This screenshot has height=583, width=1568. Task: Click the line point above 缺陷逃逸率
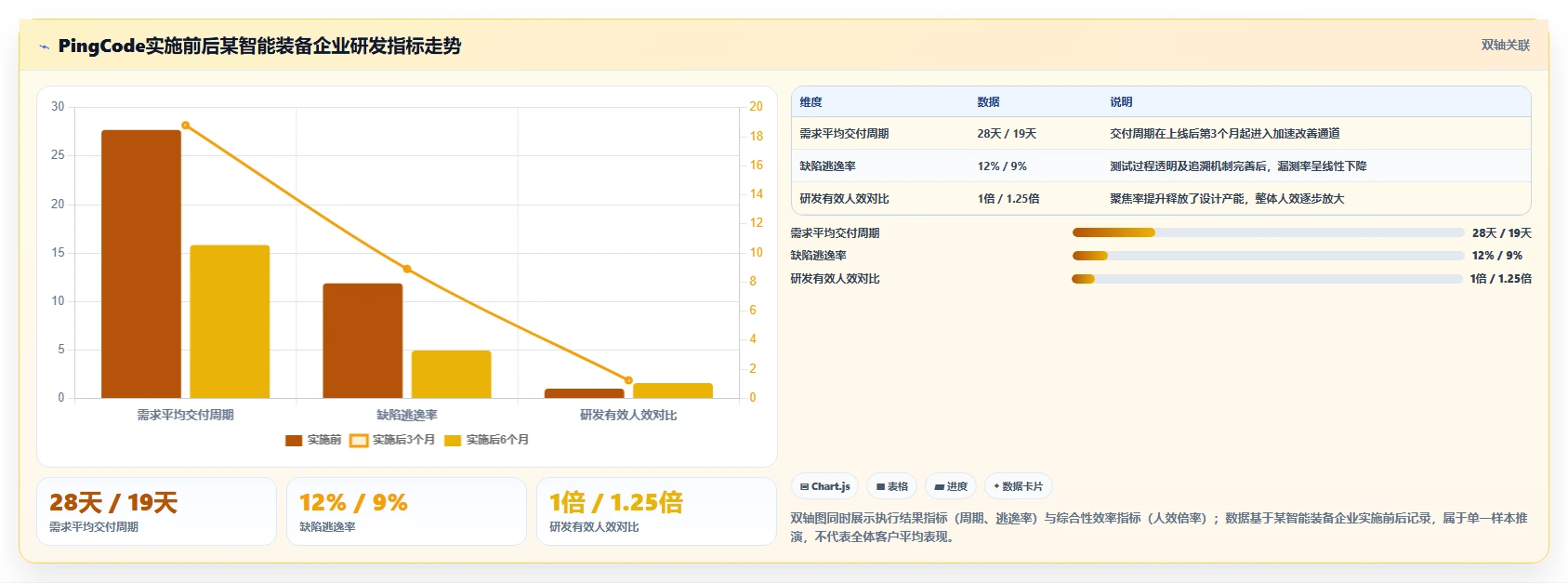pyautogui.click(x=407, y=270)
